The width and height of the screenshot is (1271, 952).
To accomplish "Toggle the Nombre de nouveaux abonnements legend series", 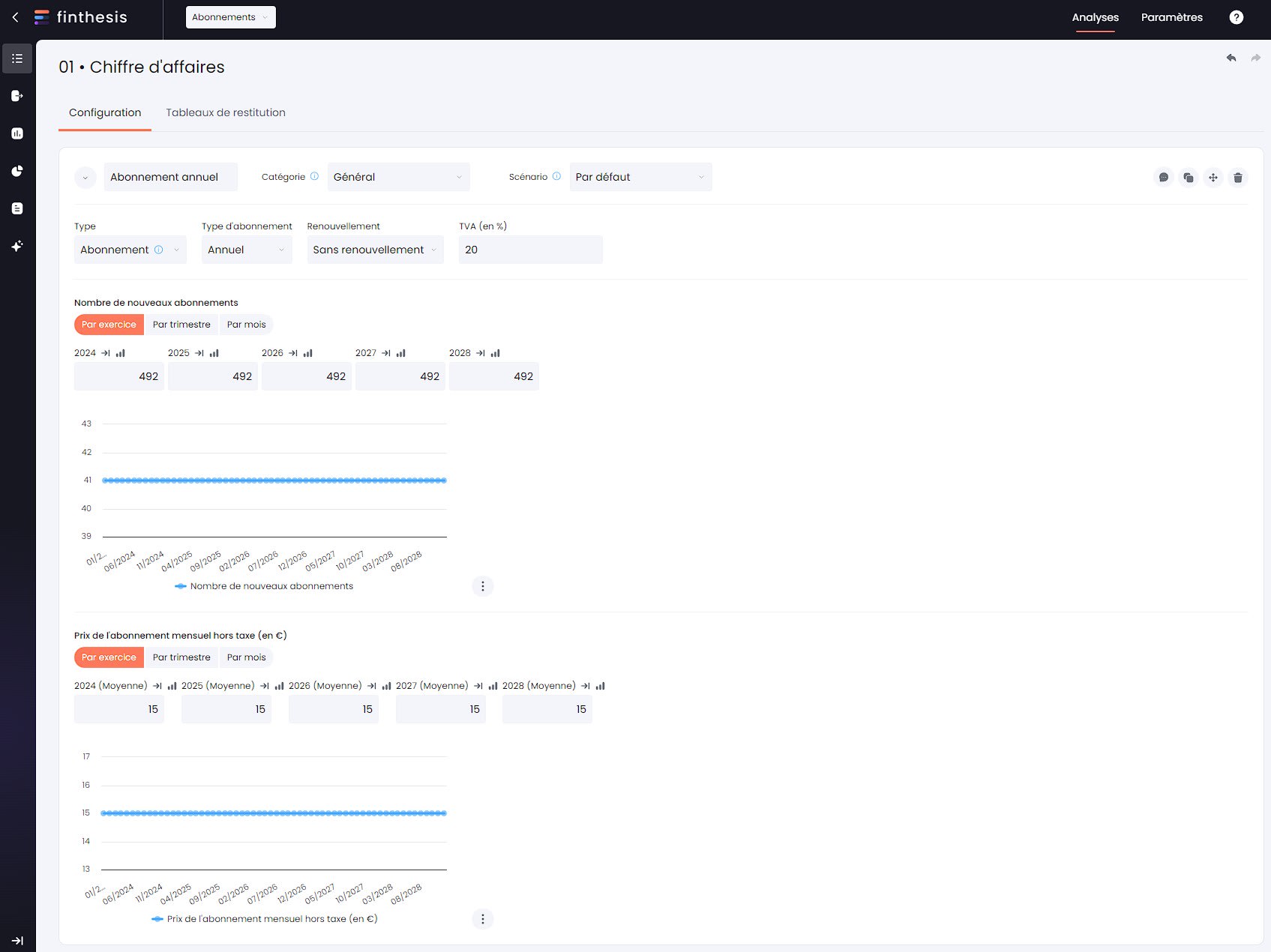I will pyautogui.click(x=263, y=586).
